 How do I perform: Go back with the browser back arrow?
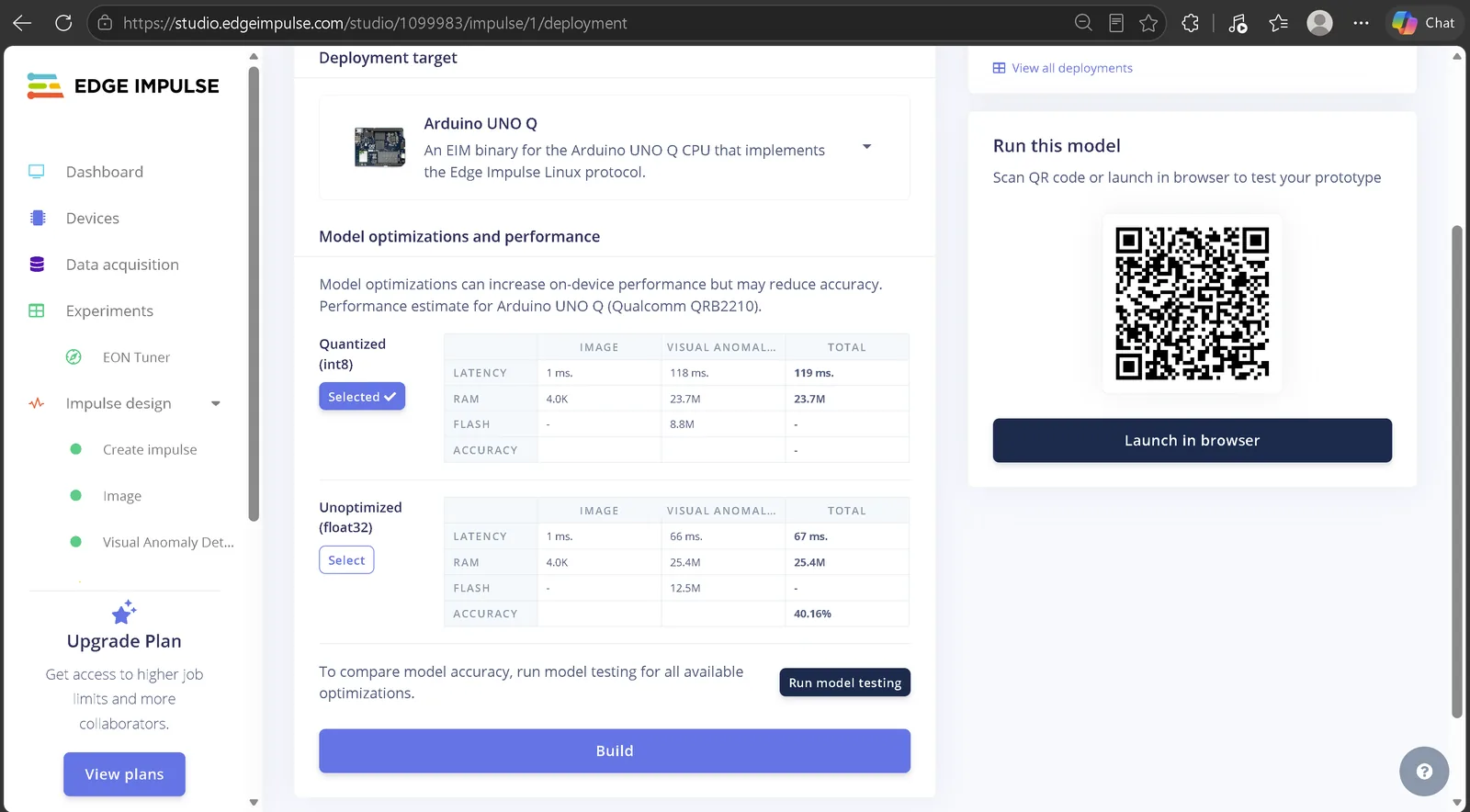[22, 23]
